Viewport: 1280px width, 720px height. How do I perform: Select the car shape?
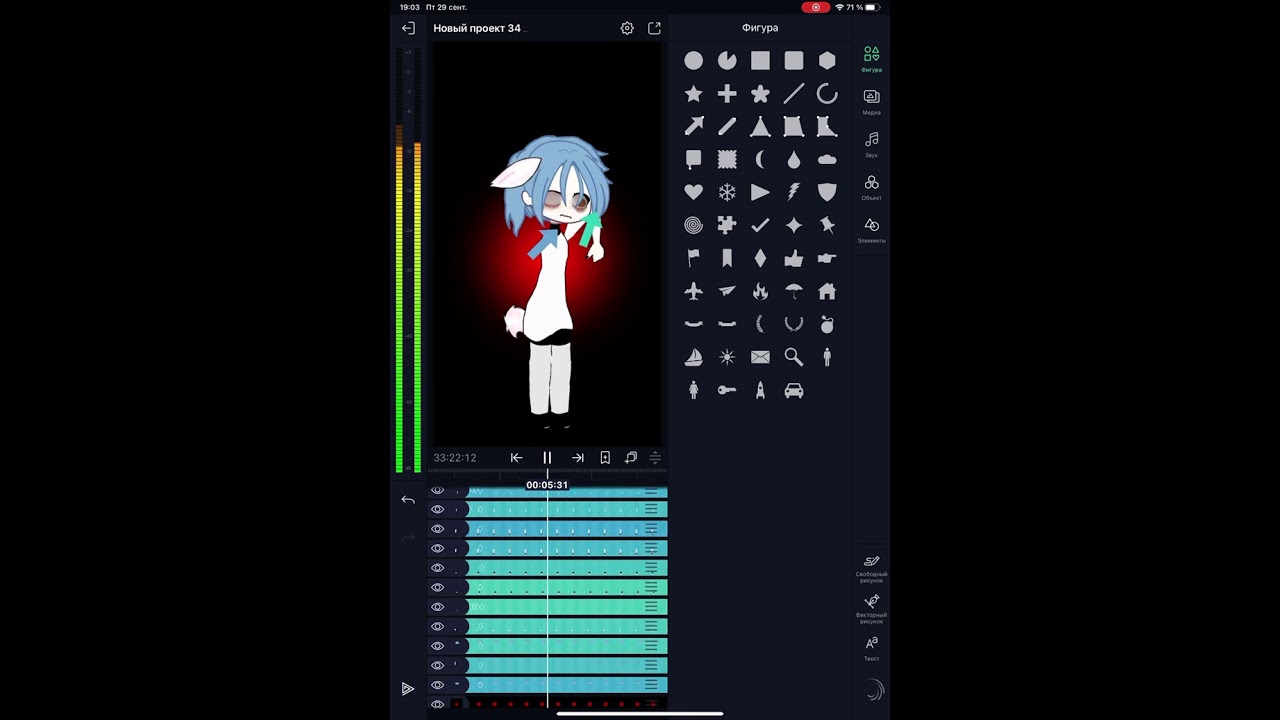pyautogui.click(x=794, y=390)
